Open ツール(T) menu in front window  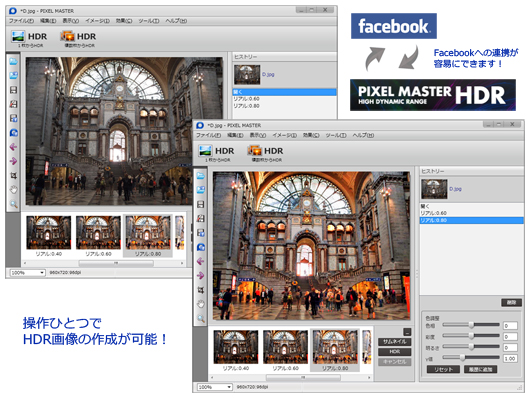coord(336,135)
